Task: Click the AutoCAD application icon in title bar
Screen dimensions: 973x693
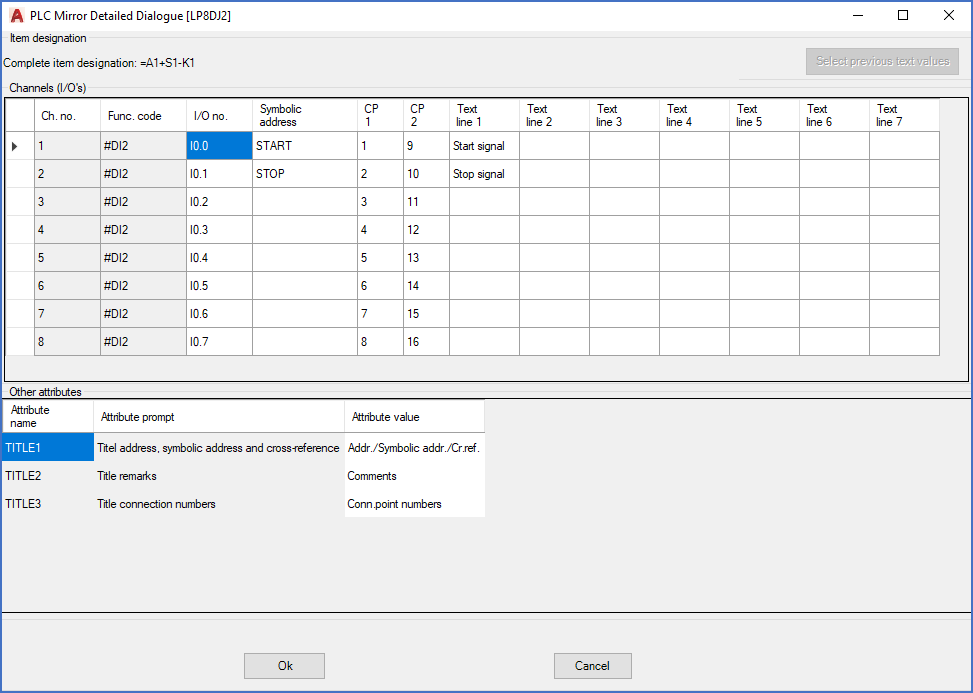Action: click(x=14, y=15)
